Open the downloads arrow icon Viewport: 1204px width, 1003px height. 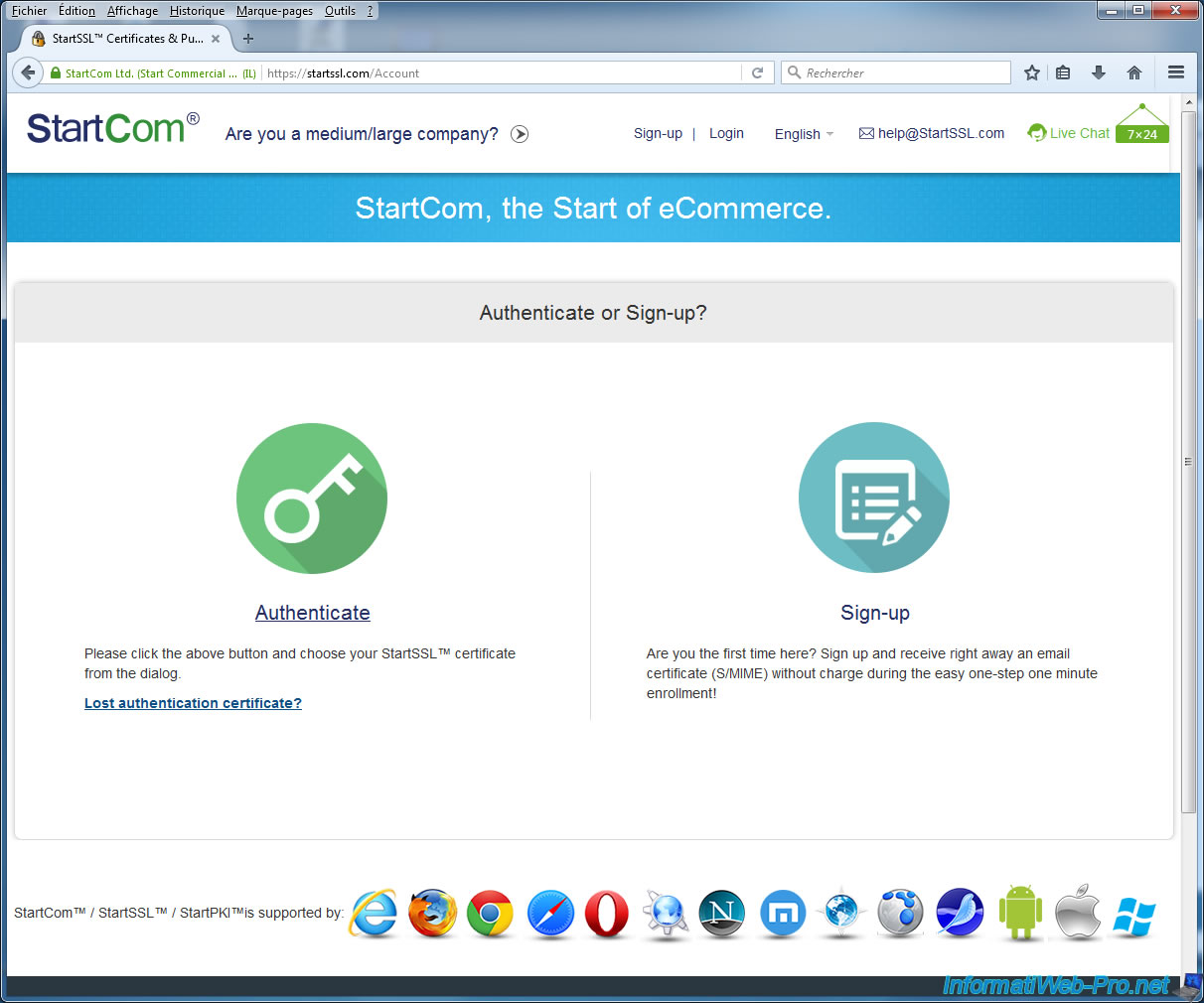1099,72
